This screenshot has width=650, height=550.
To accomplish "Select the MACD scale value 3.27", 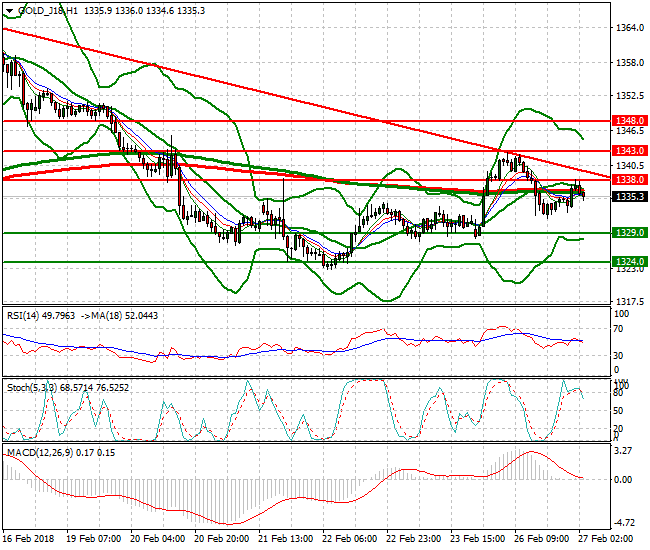I will pyautogui.click(x=624, y=451).
